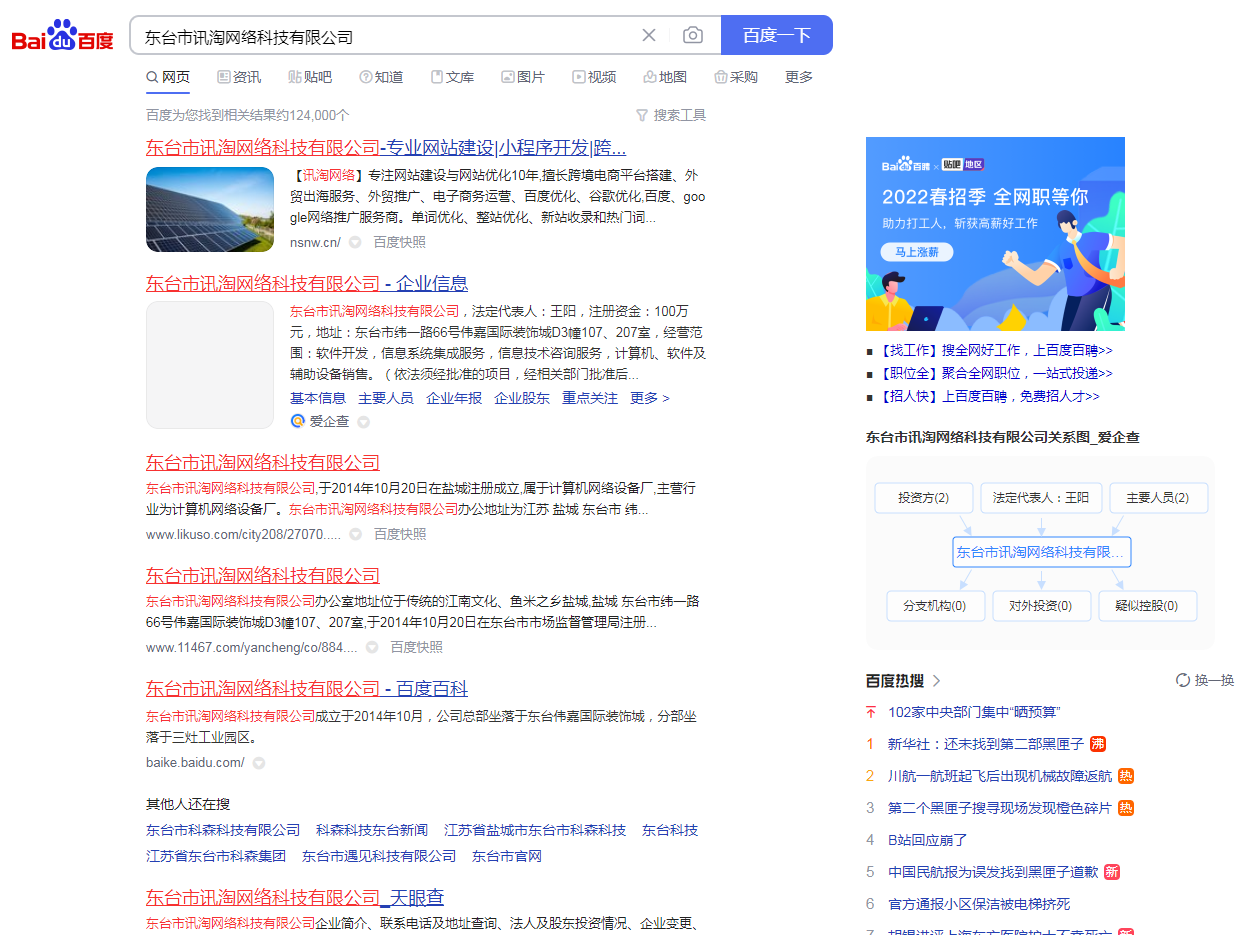Search related 东台市官网
This screenshot has width=1238, height=935.
pos(507,856)
